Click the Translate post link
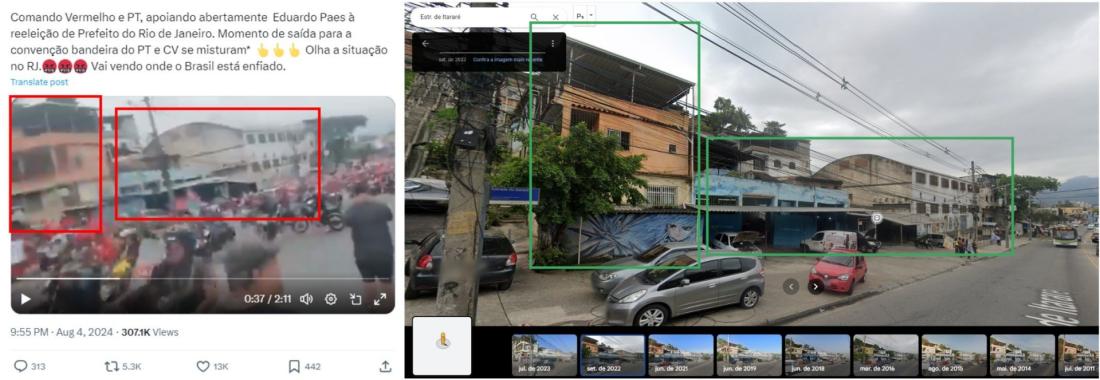 pyautogui.click(x=39, y=82)
